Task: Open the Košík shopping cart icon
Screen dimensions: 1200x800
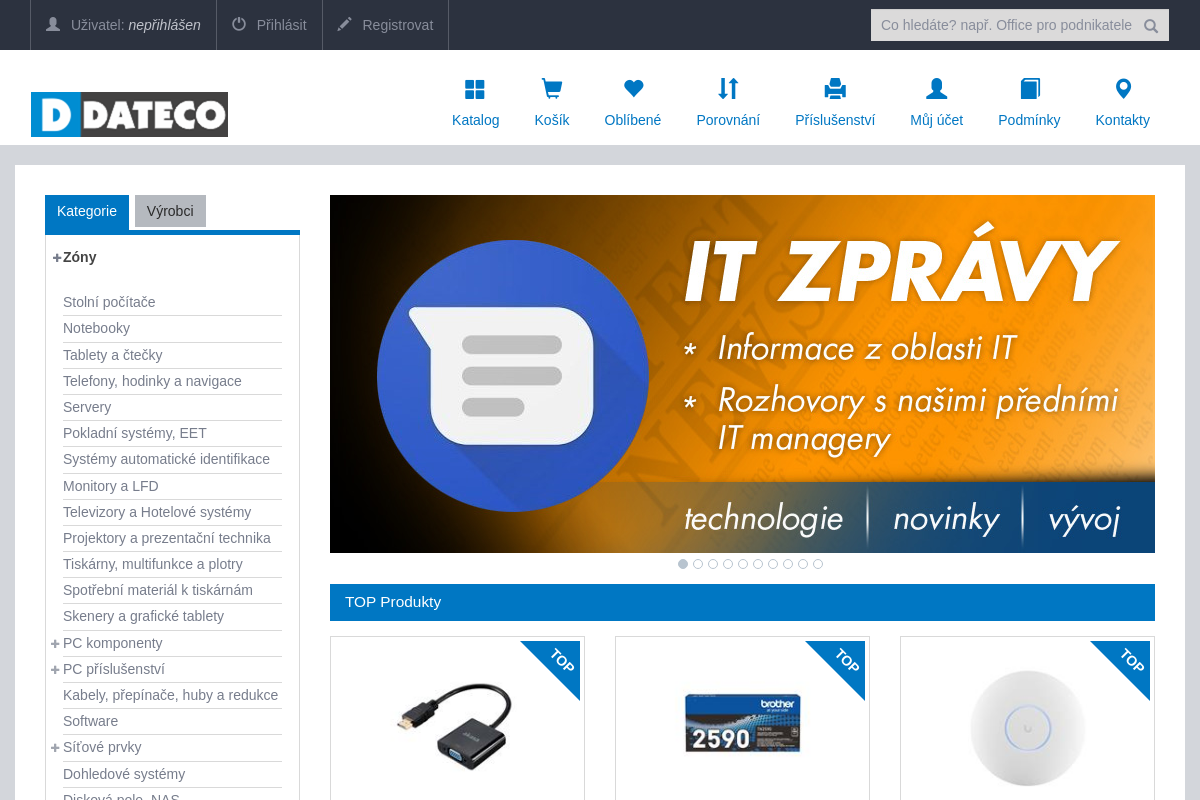Action: 551,89
